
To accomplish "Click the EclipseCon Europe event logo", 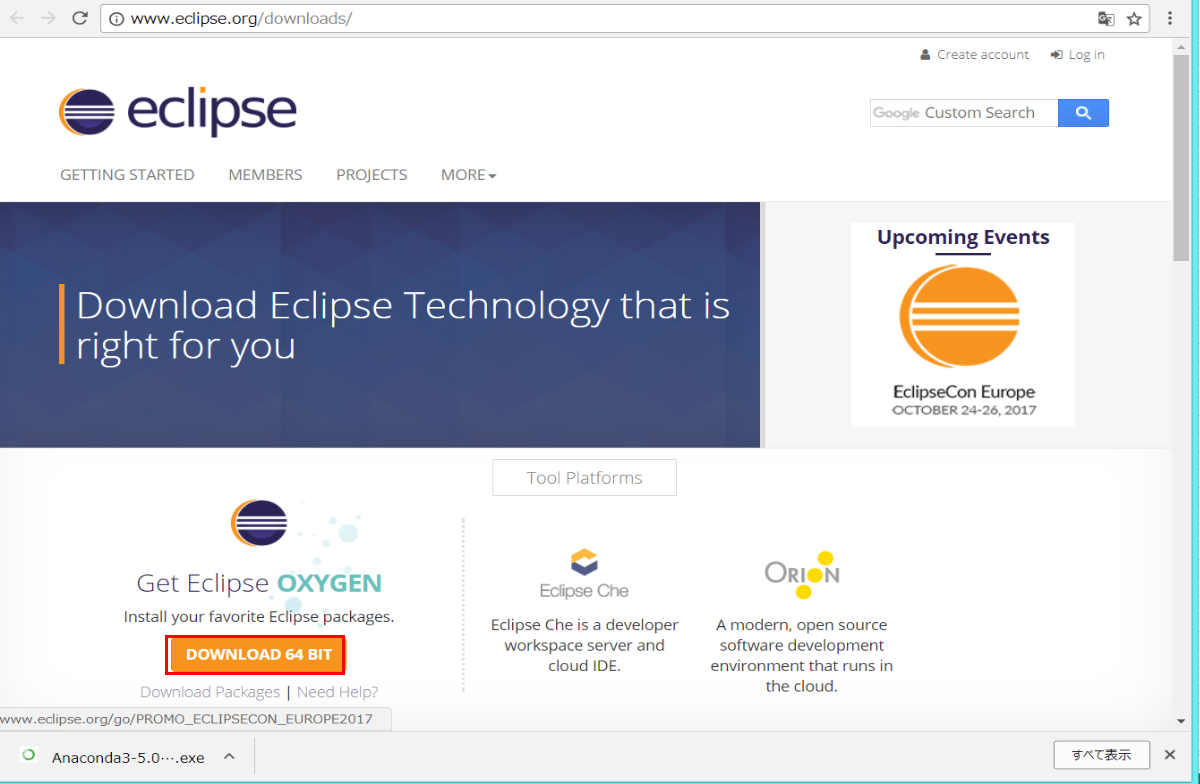I will (x=962, y=316).
